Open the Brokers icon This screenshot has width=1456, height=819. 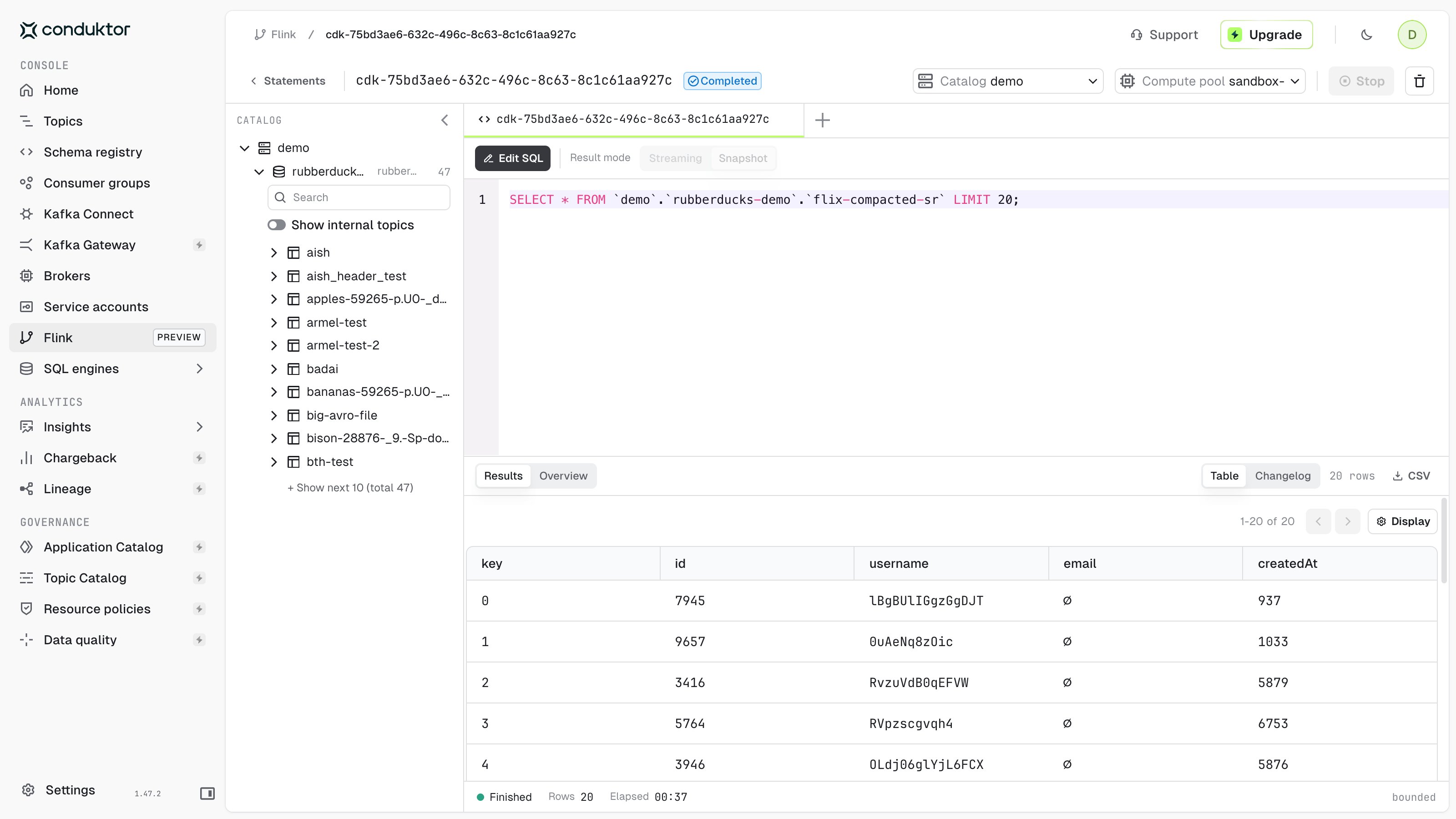[x=26, y=276]
